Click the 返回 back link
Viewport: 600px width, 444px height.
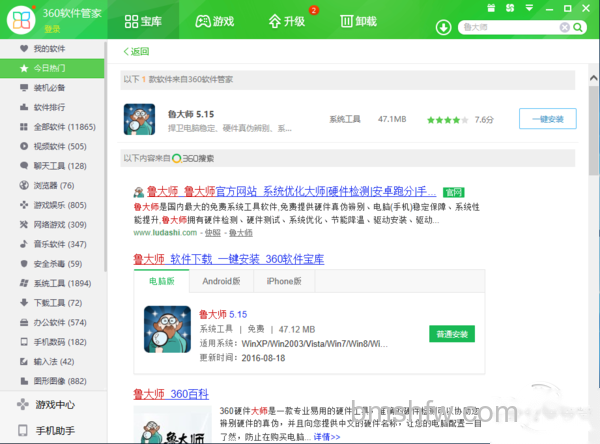coord(136,51)
